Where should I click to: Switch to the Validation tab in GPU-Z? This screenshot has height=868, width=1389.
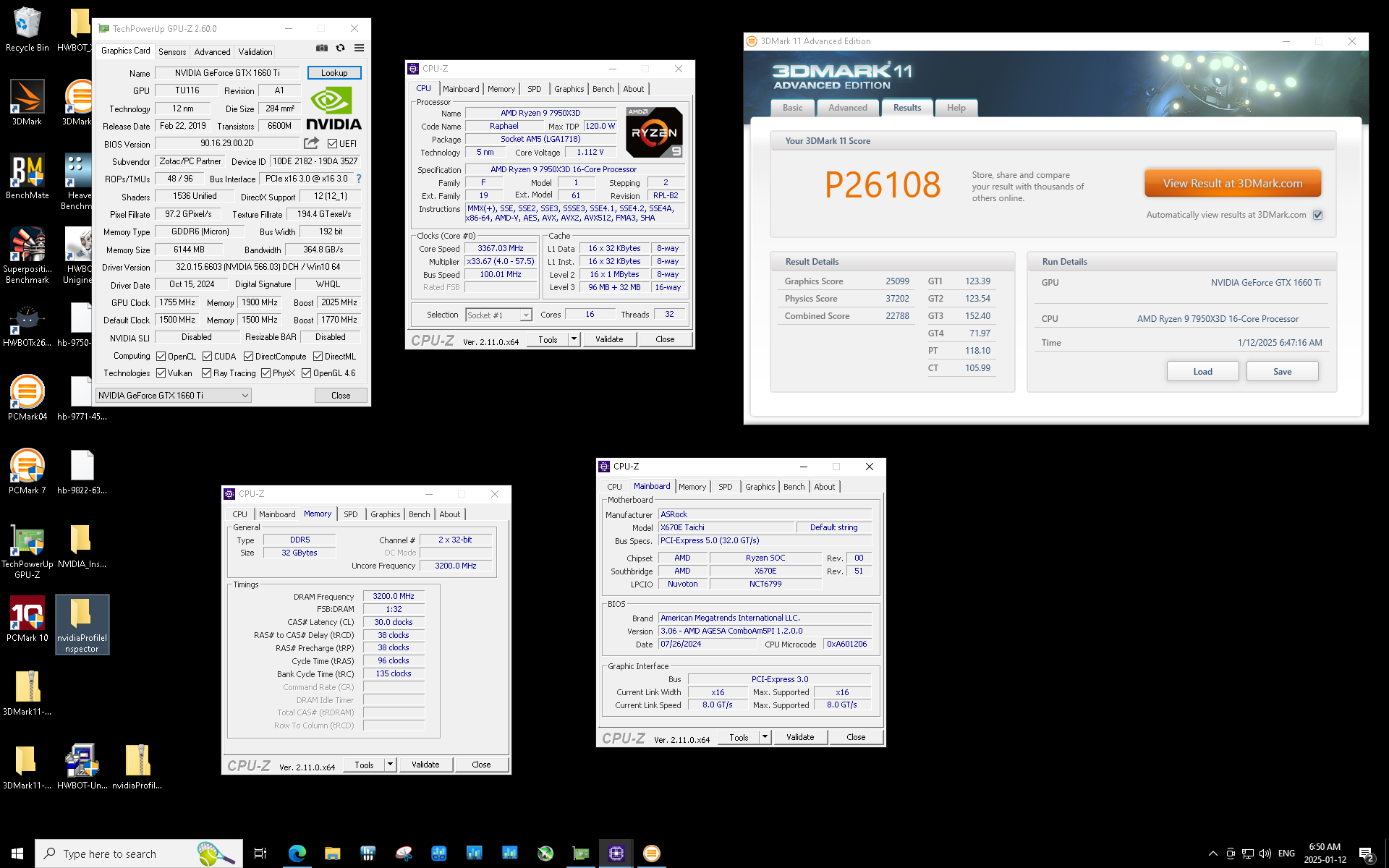pyautogui.click(x=255, y=52)
